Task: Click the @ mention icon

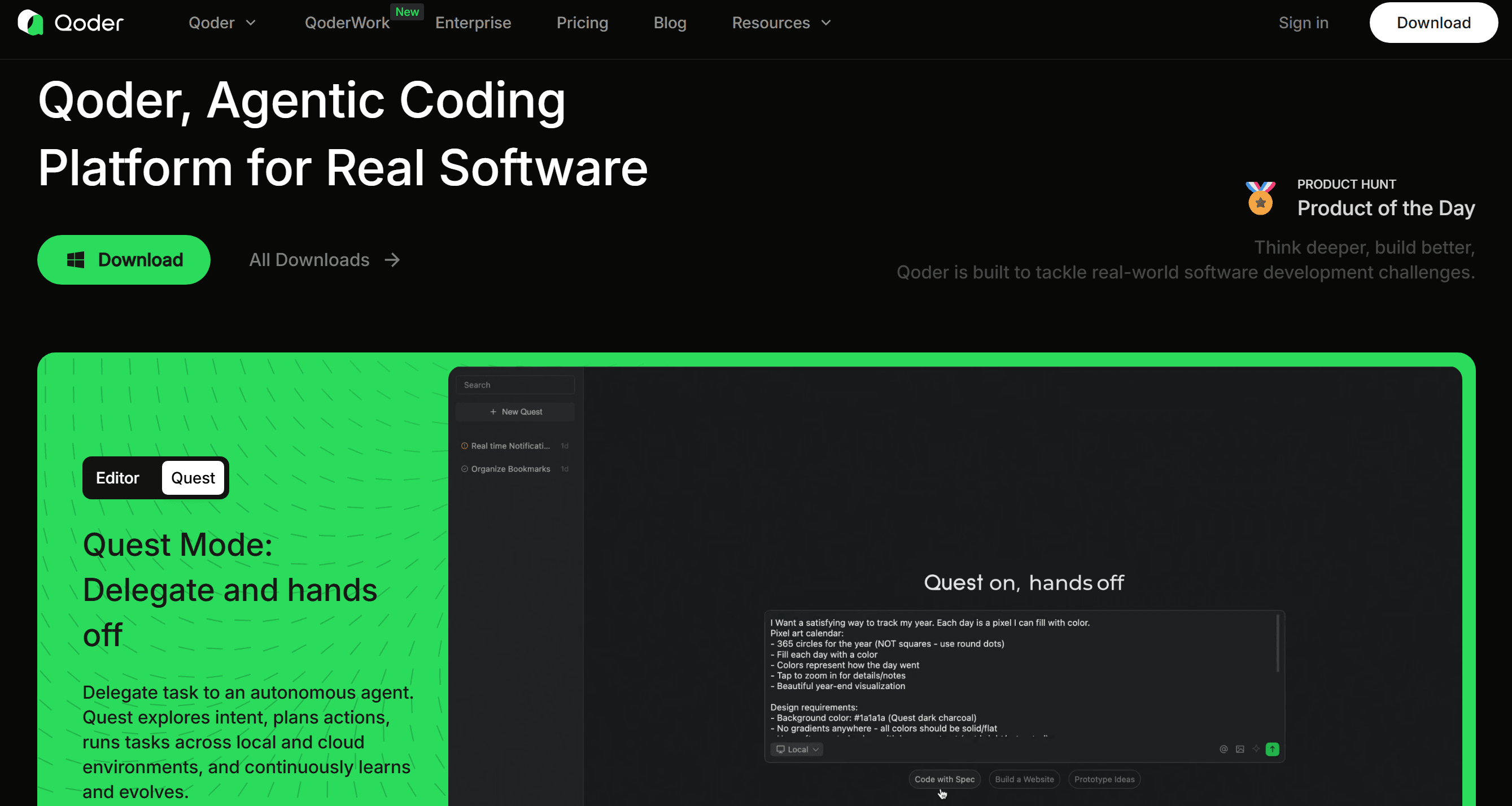Action: 1223,749
